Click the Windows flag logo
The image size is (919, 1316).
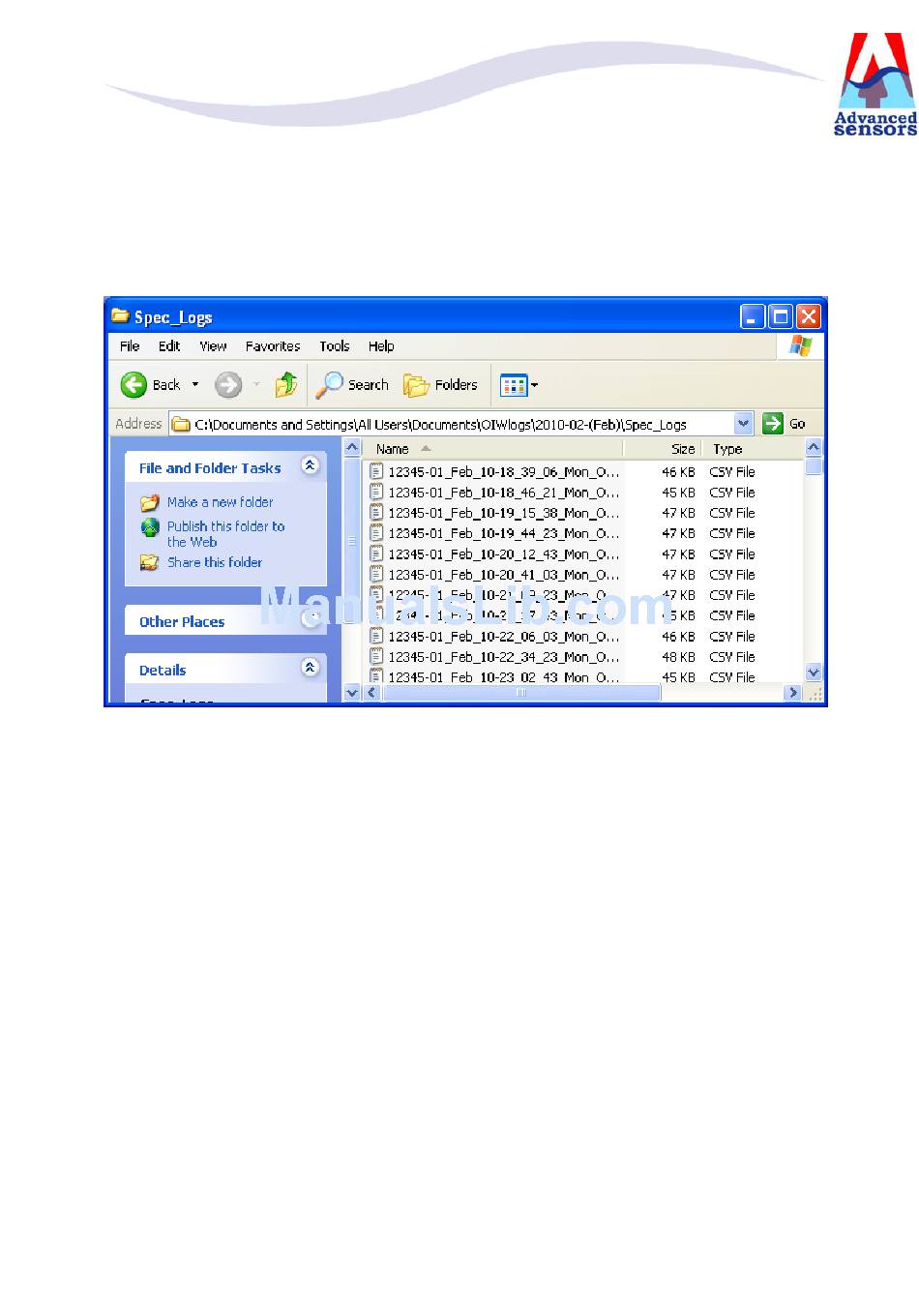coord(800,345)
